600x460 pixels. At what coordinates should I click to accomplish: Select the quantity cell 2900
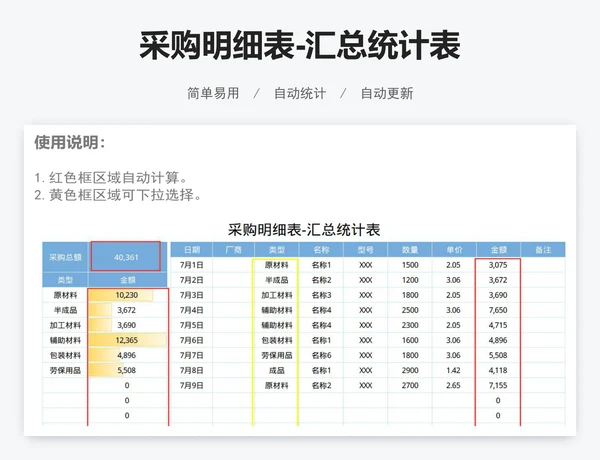tap(410, 370)
